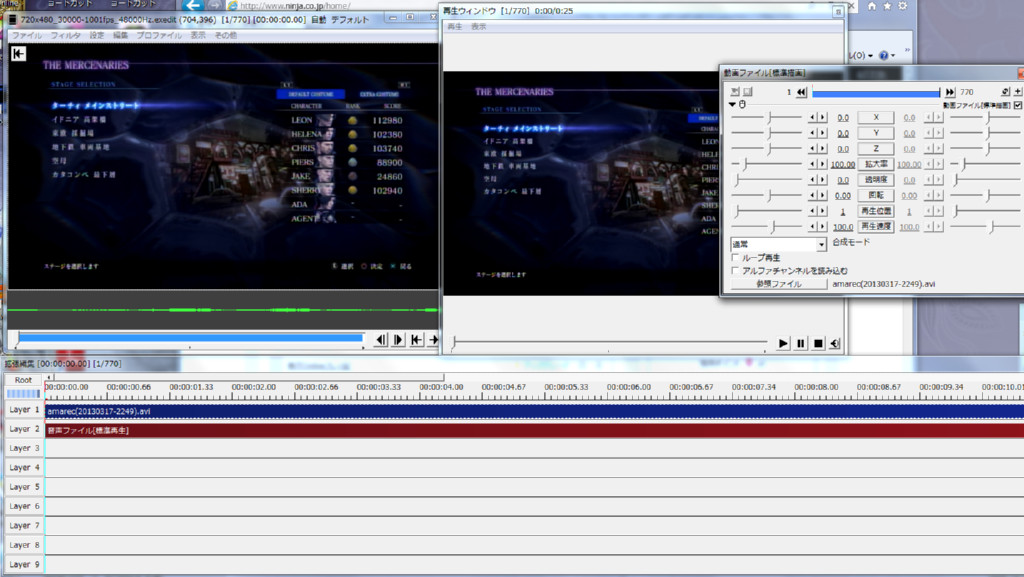Viewport: 1024px width, 577px height.
Task: Click left 拡大率 scale slider
Action: (x=767, y=164)
